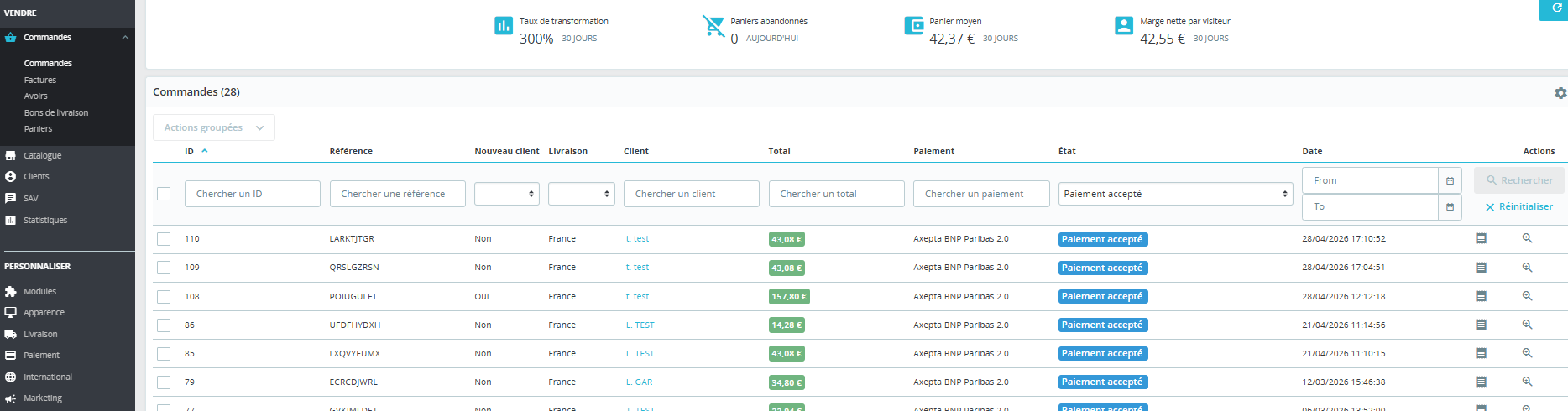Click green total badge 157,80 €
The image size is (1568, 411).
click(789, 296)
